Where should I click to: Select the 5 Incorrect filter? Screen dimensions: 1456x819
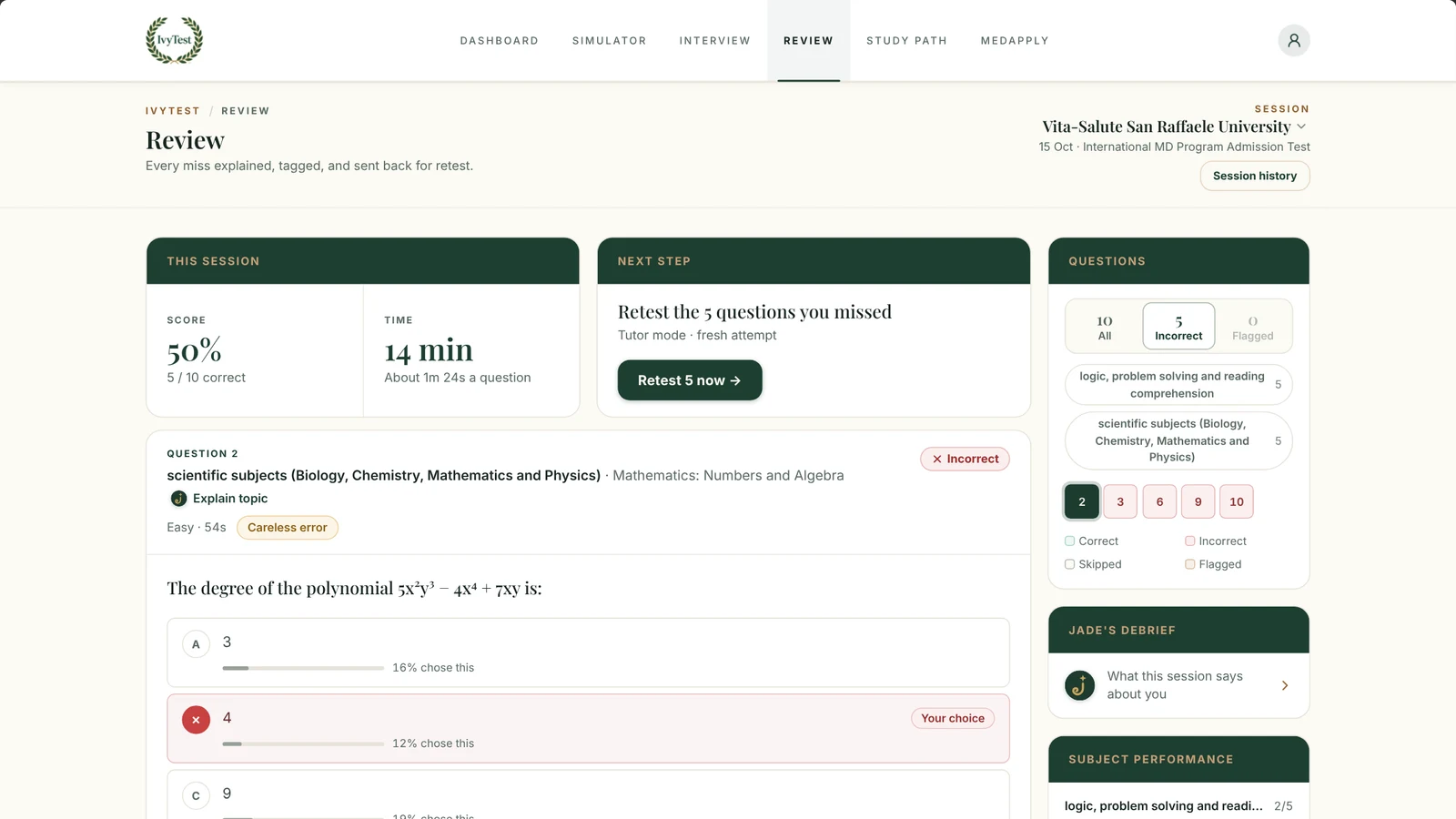coord(1178,327)
